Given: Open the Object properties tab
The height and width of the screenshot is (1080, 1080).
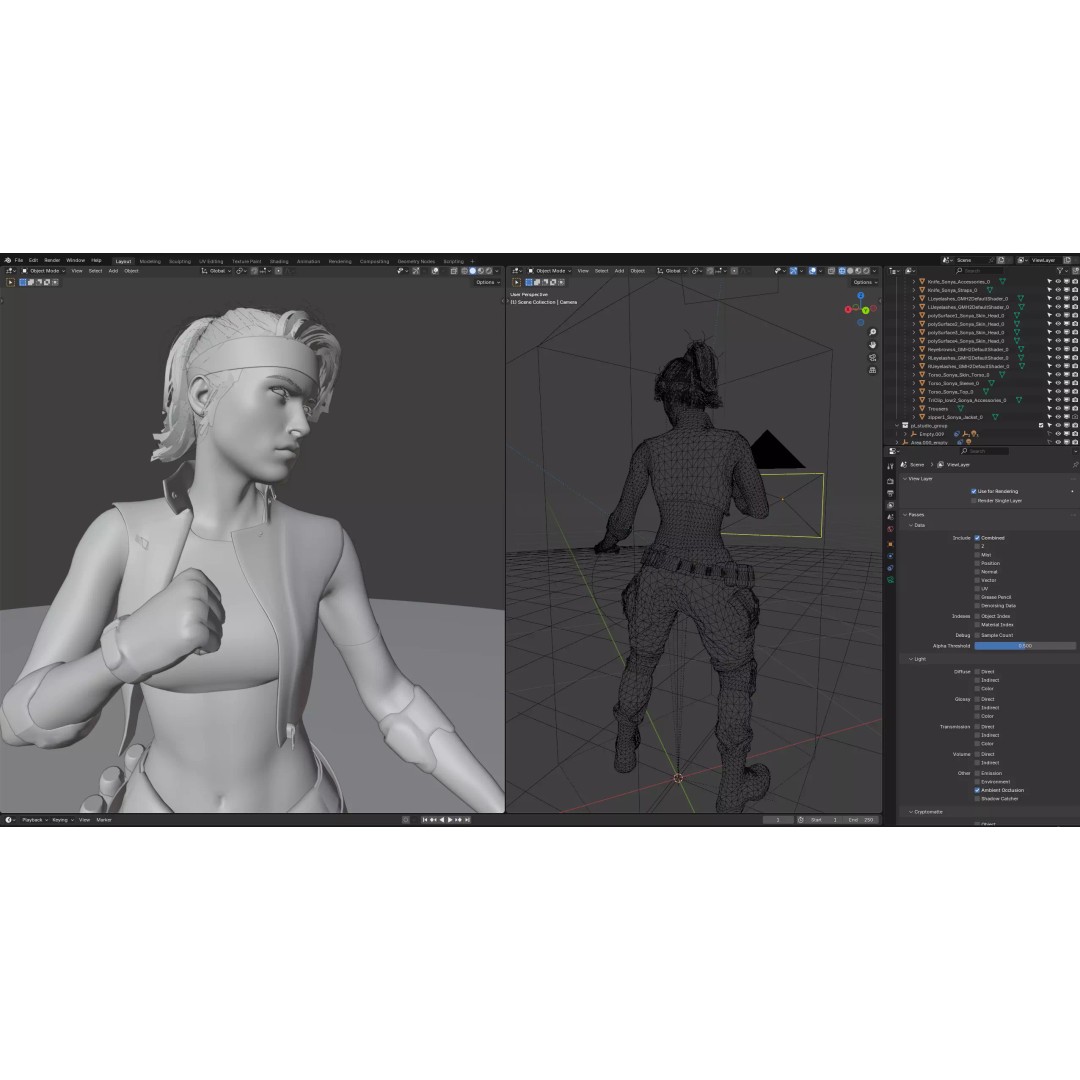Looking at the screenshot, I should (891, 544).
